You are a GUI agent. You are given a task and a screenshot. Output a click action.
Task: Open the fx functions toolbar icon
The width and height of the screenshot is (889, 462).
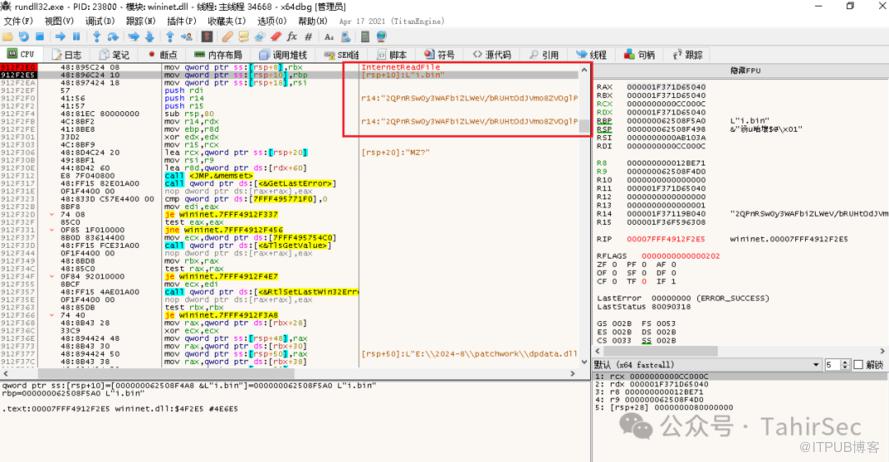290,36
